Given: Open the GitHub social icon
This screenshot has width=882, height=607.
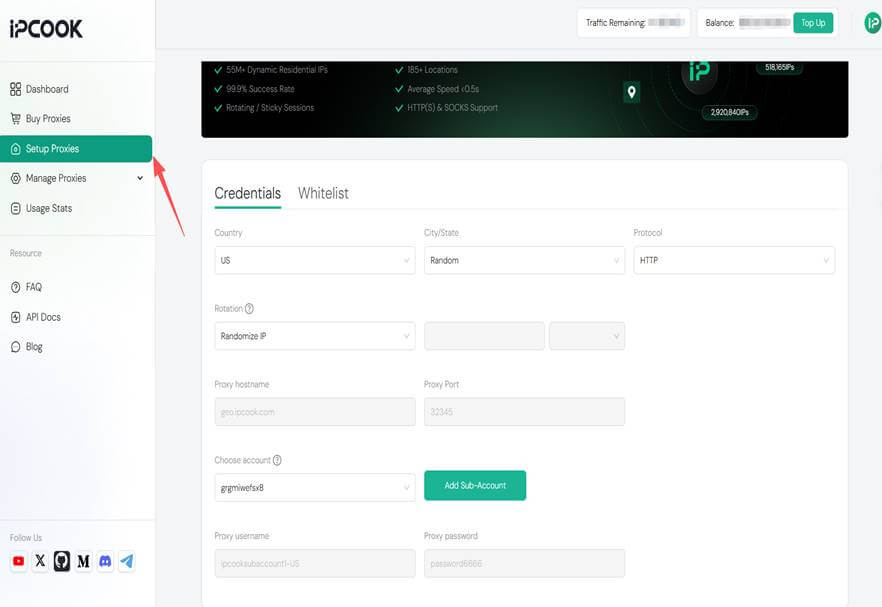Looking at the screenshot, I should coord(62,562).
